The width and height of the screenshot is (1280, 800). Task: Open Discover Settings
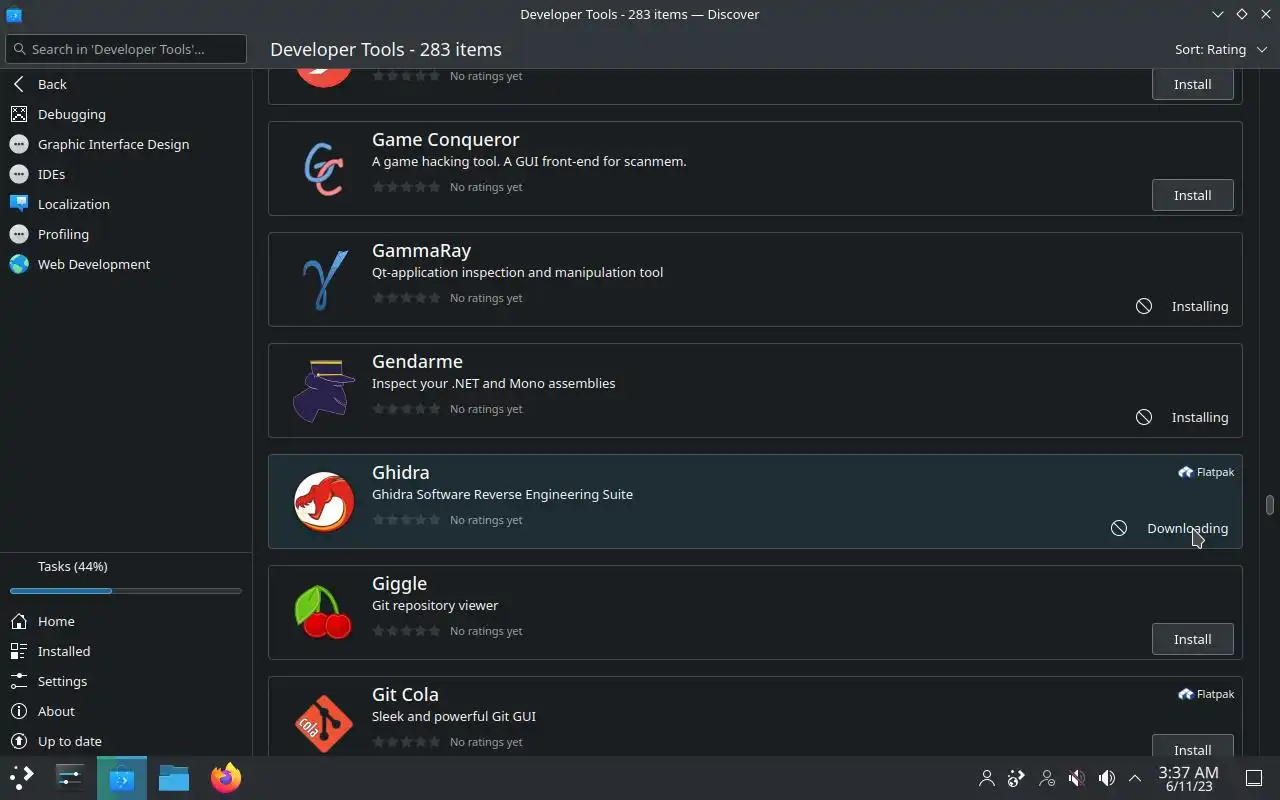click(126, 681)
